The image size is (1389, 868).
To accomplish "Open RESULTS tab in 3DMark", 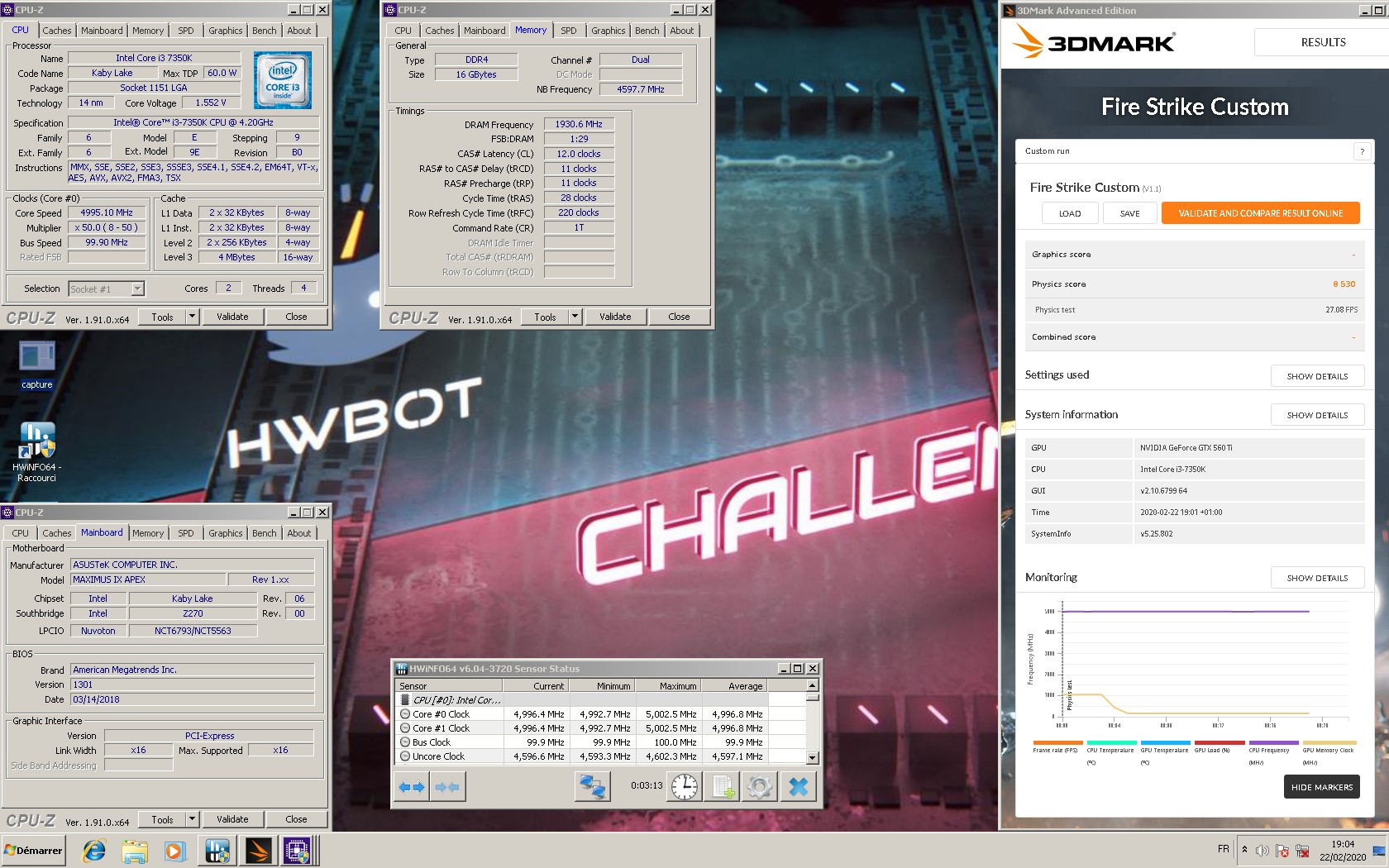I will click(1323, 42).
